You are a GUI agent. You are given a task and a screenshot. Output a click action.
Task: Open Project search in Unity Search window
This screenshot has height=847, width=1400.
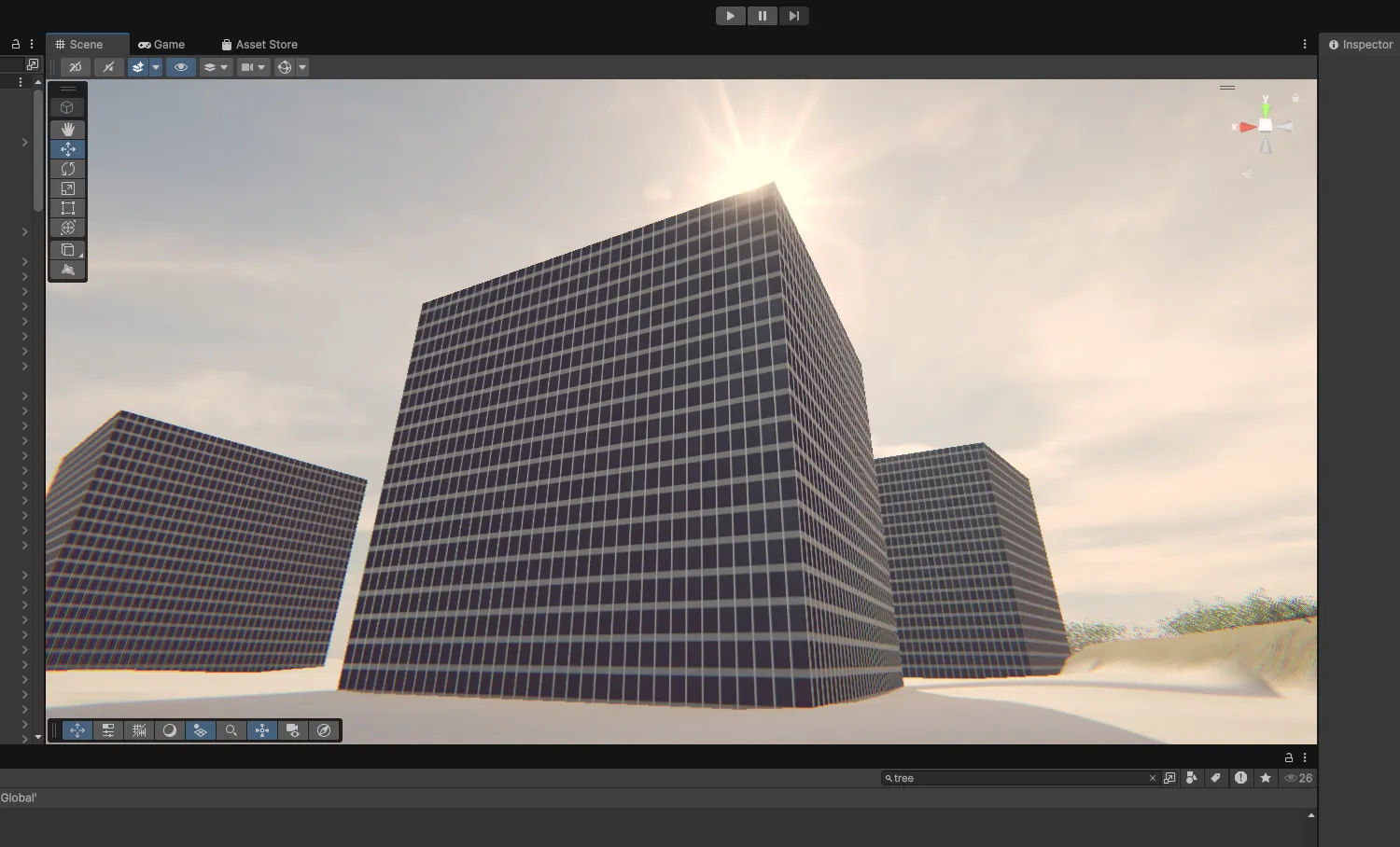pyautogui.click(x=1169, y=778)
